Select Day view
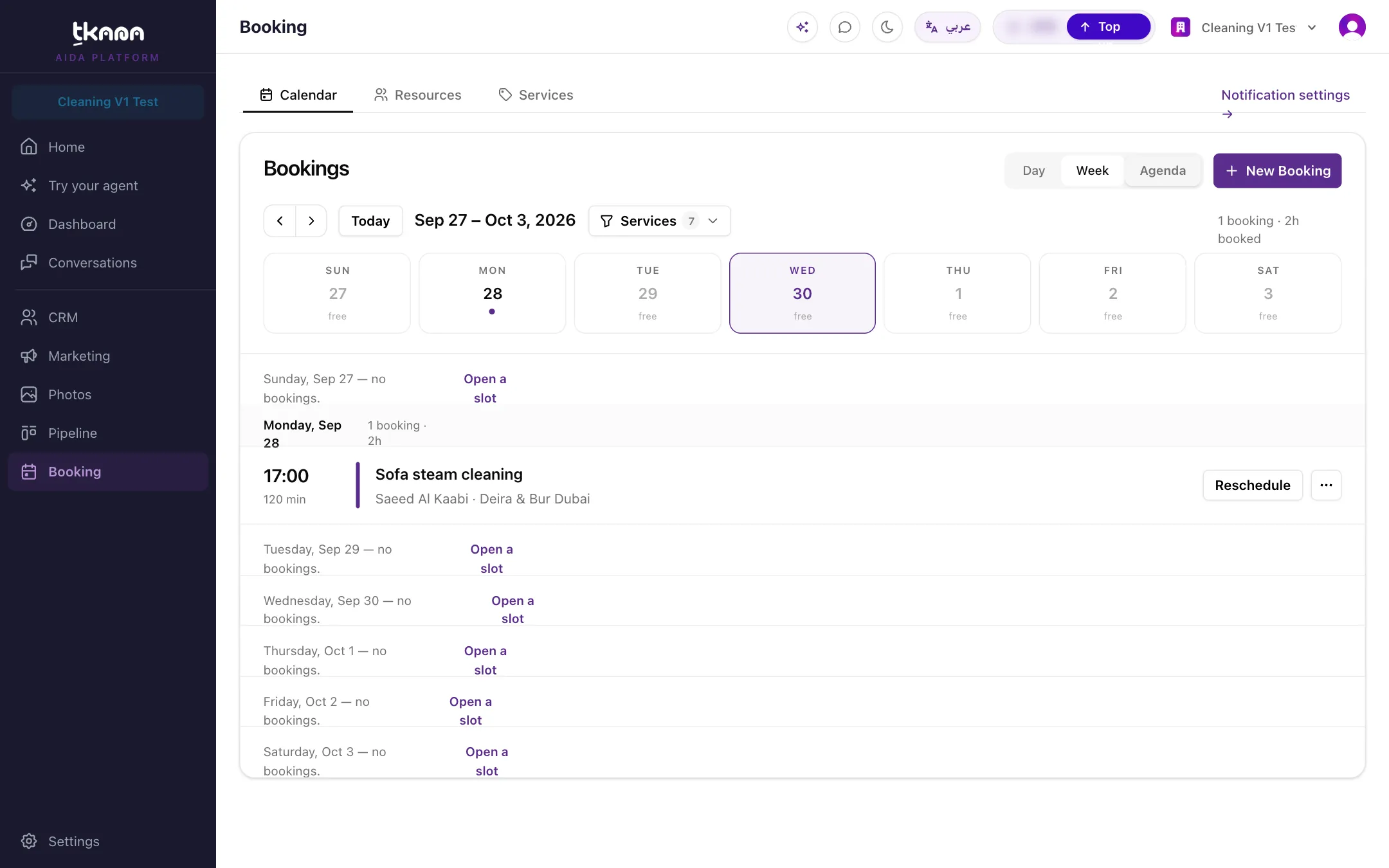Image resolution: width=1389 pixels, height=868 pixels. coord(1033,171)
